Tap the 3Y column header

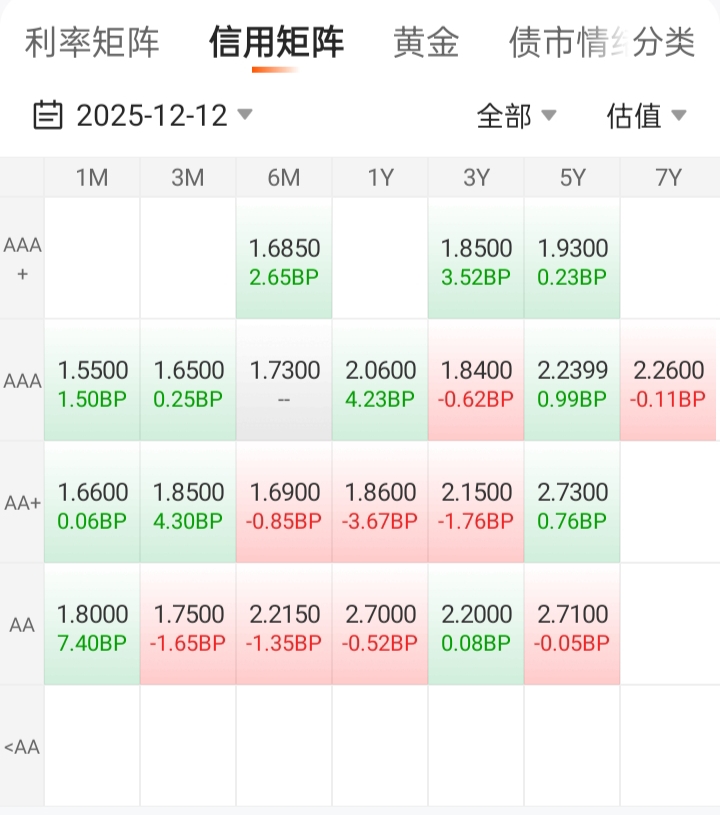coord(476,178)
